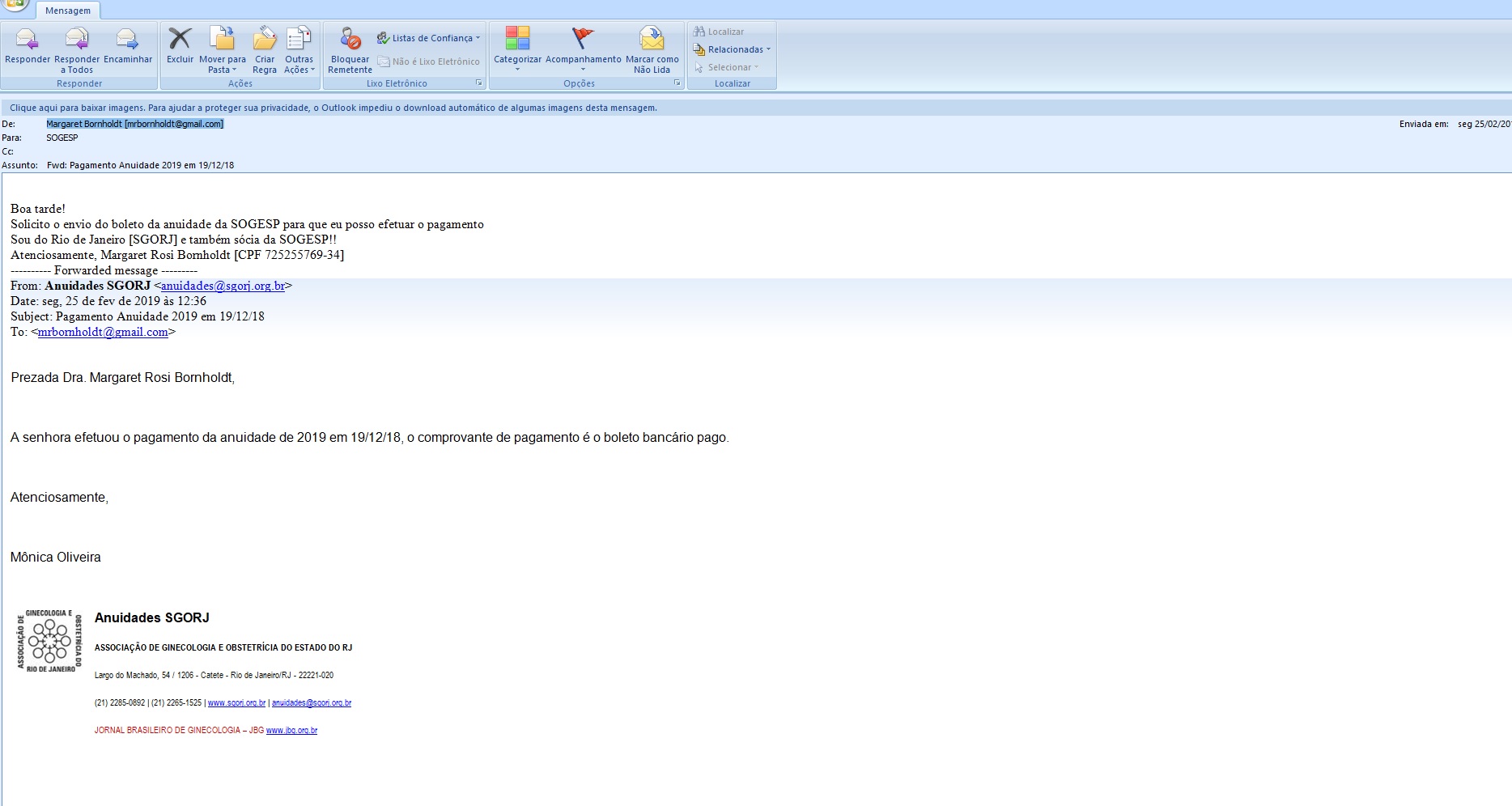Expand the Categorizar color categories
This screenshot has height=806, width=1512.
click(517, 49)
